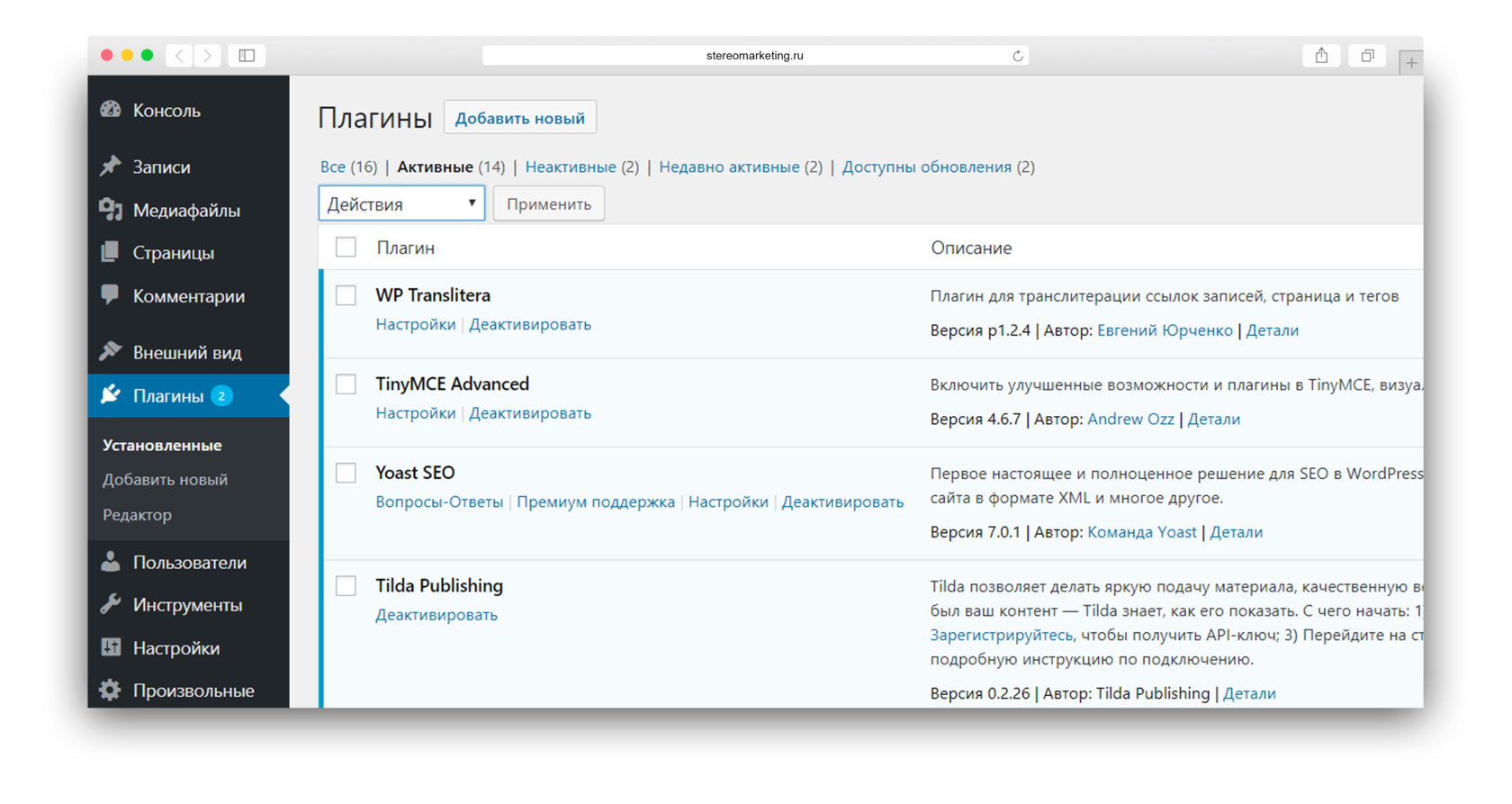The height and width of the screenshot is (804, 1512).
Task: Select the Добавить новый submenu item
Action: (x=165, y=480)
